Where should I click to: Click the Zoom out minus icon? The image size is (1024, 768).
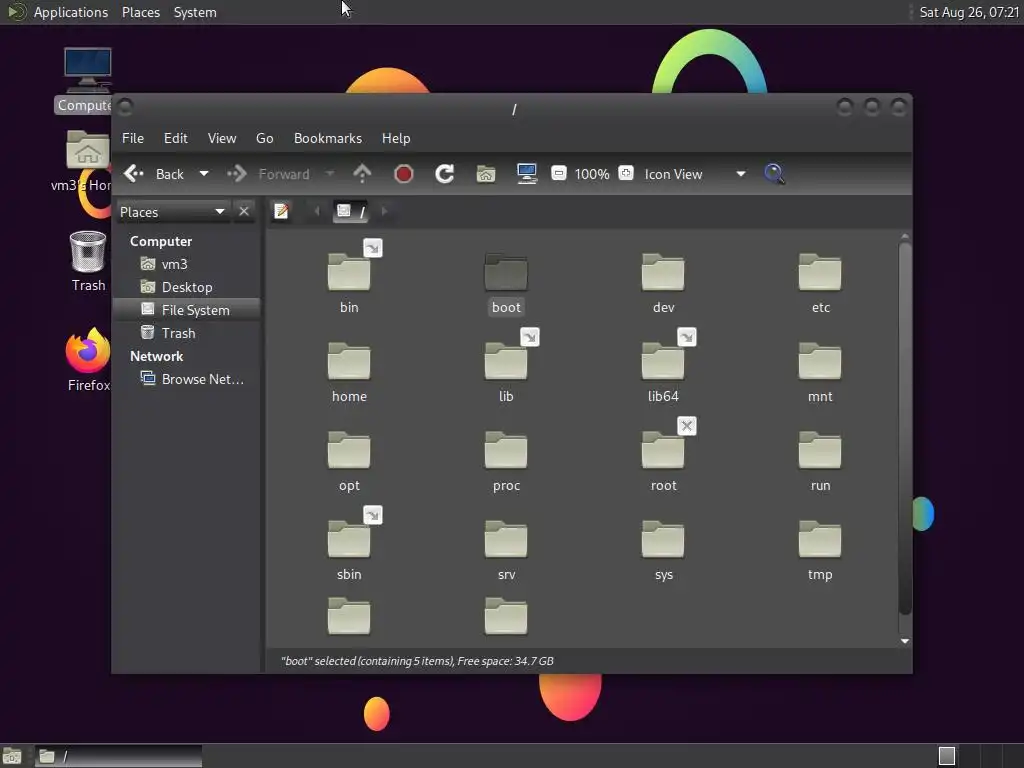point(558,174)
